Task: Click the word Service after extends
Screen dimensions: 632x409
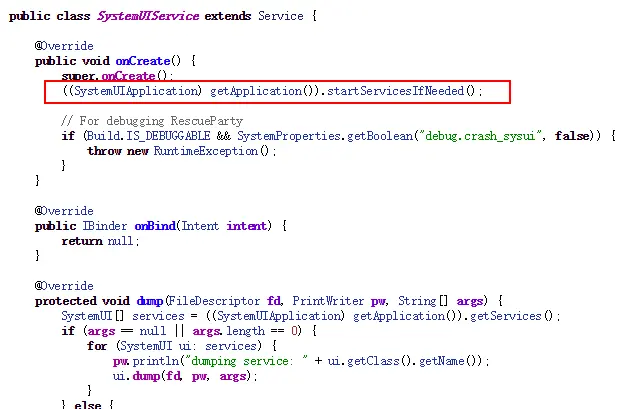Action: [281, 16]
